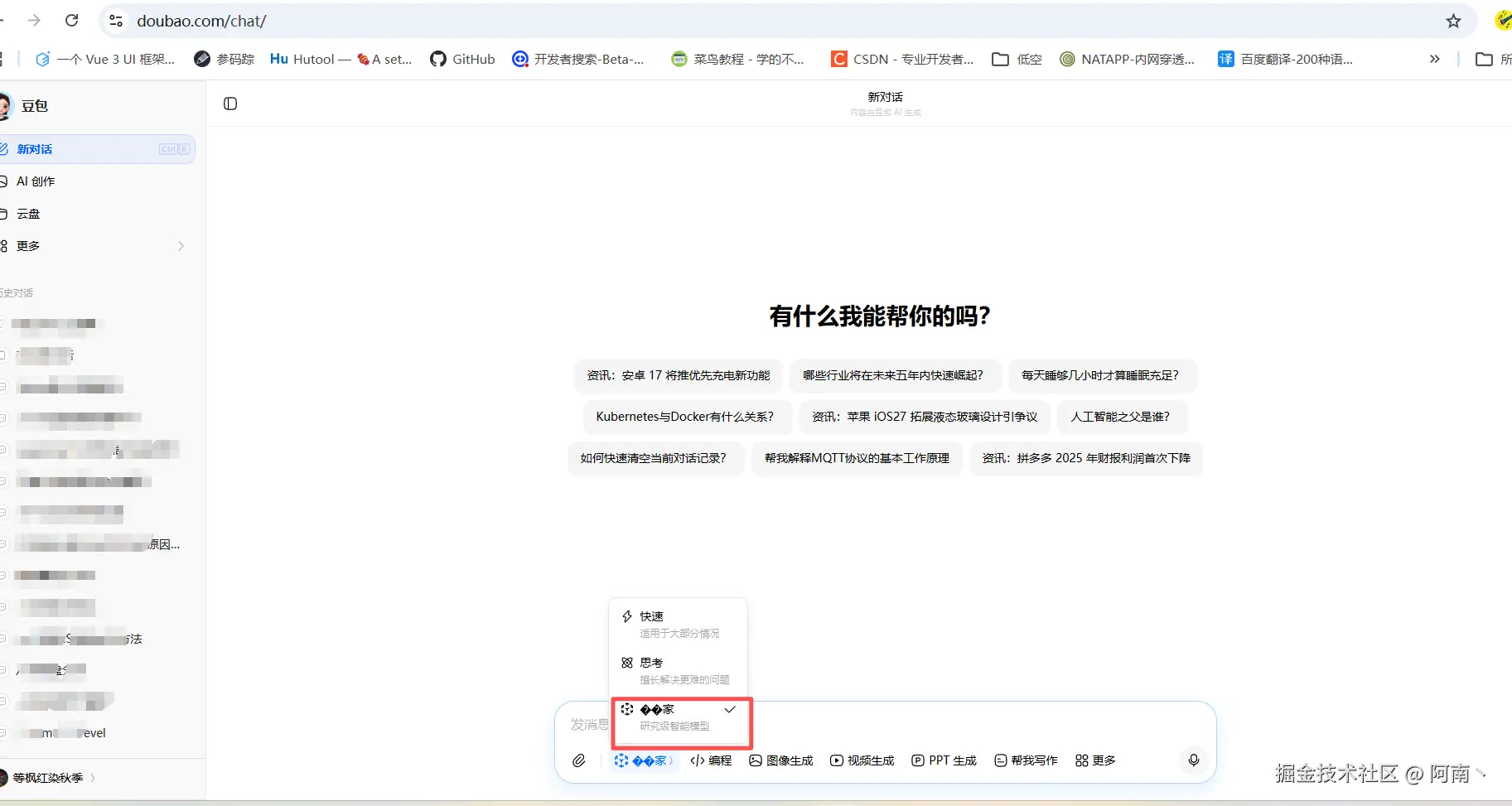Screen dimensions: 1512x806
Task: Activate the microphone voice input icon
Action: [x=1193, y=760]
